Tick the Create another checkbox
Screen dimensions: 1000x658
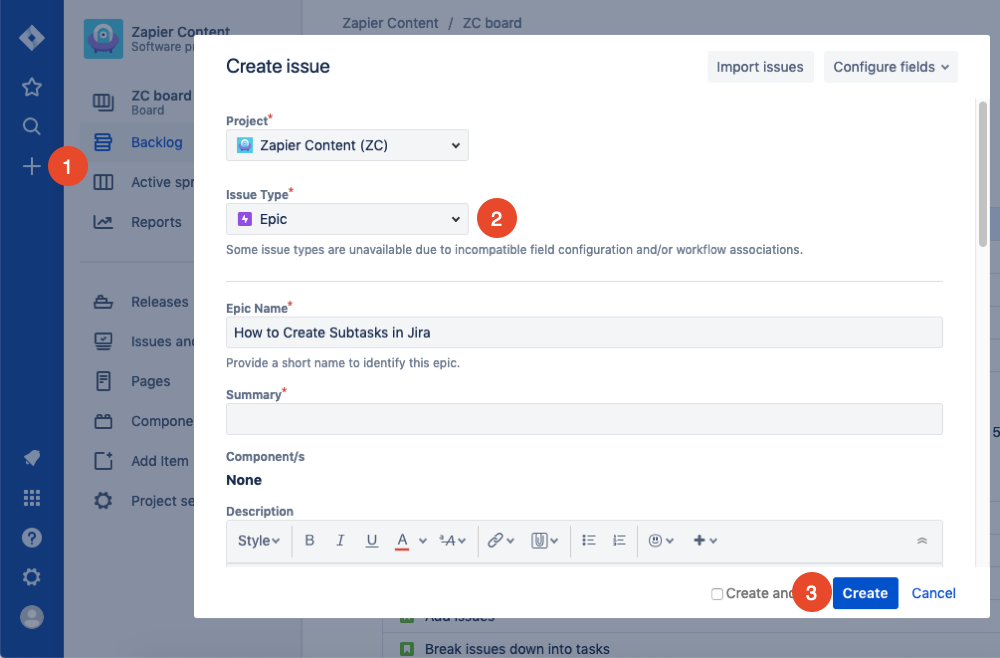717,594
